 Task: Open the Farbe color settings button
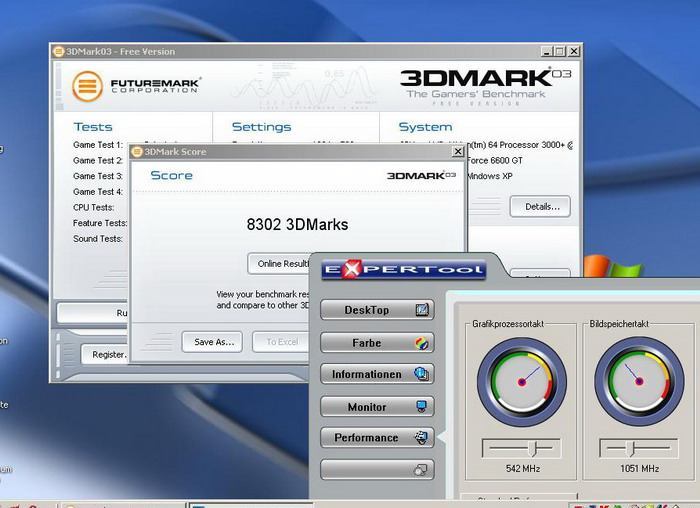(377, 343)
